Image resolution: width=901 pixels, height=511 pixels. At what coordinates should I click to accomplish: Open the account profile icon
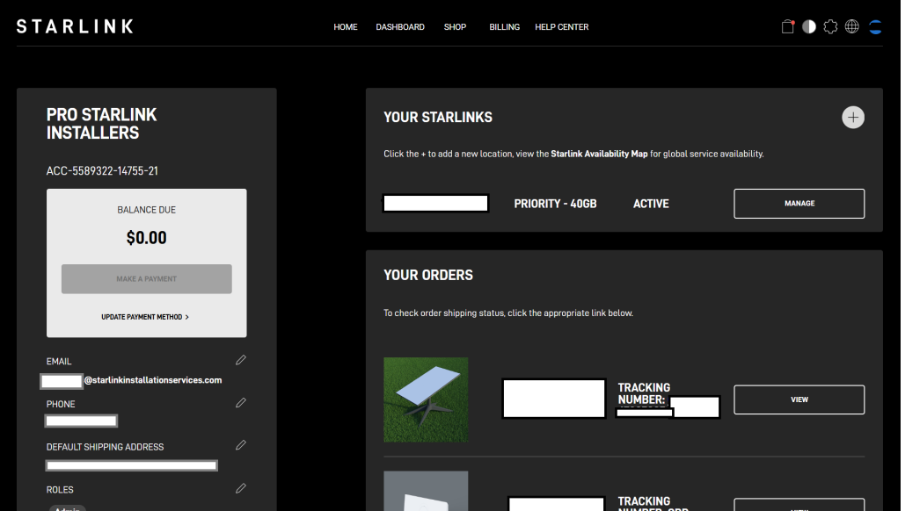point(875,26)
